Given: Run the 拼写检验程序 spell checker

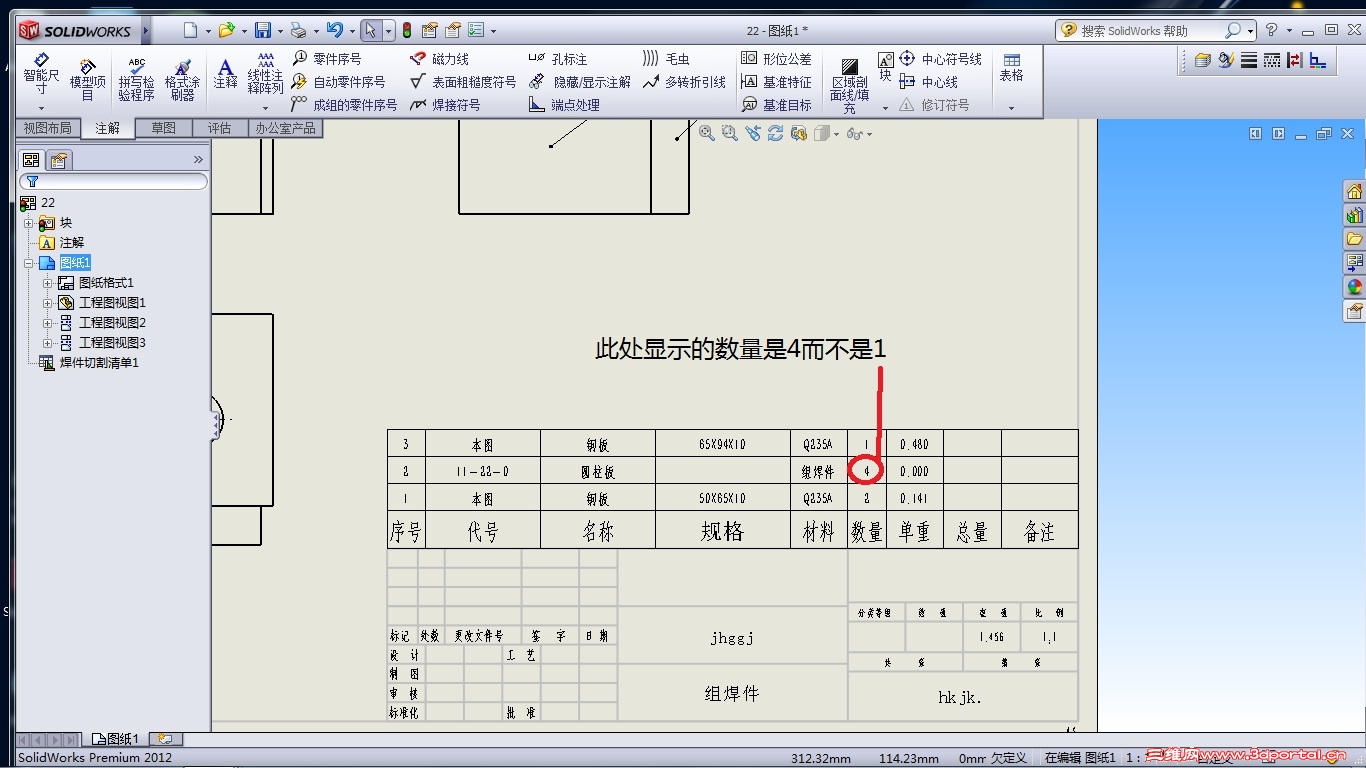Looking at the screenshot, I should (136, 79).
